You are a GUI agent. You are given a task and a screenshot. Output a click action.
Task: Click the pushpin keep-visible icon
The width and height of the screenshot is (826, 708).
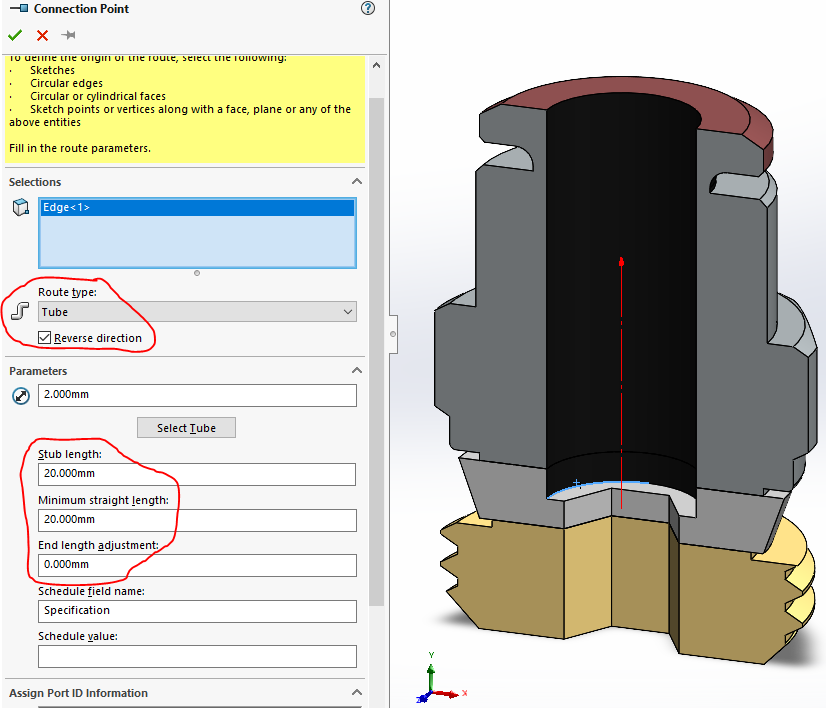(x=68, y=35)
